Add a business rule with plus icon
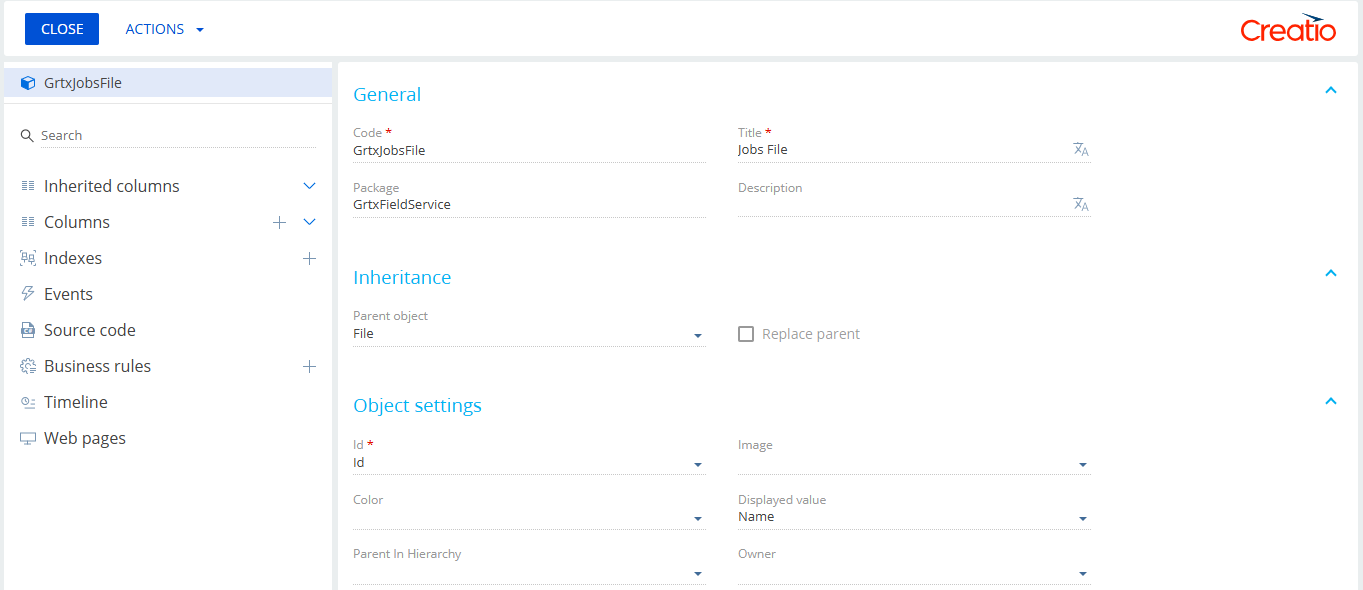 (x=309, y=366)
